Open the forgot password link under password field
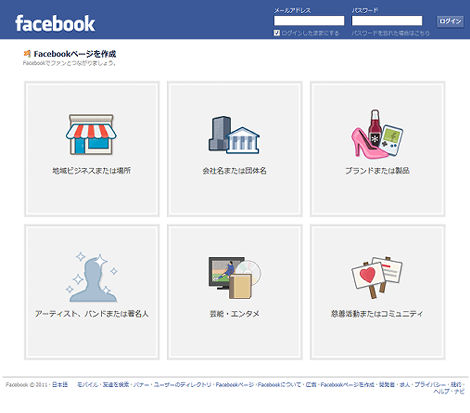 tap(390, 33)
